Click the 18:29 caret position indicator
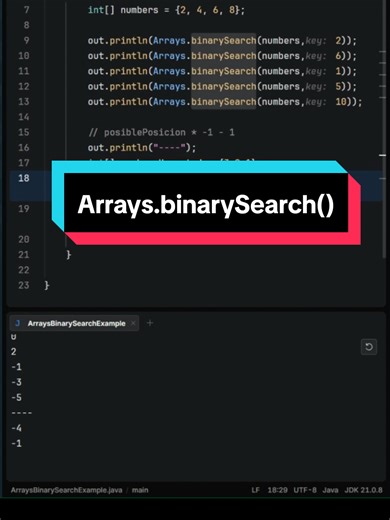Viewport: 390px width, 520px height. coord(277,490)
